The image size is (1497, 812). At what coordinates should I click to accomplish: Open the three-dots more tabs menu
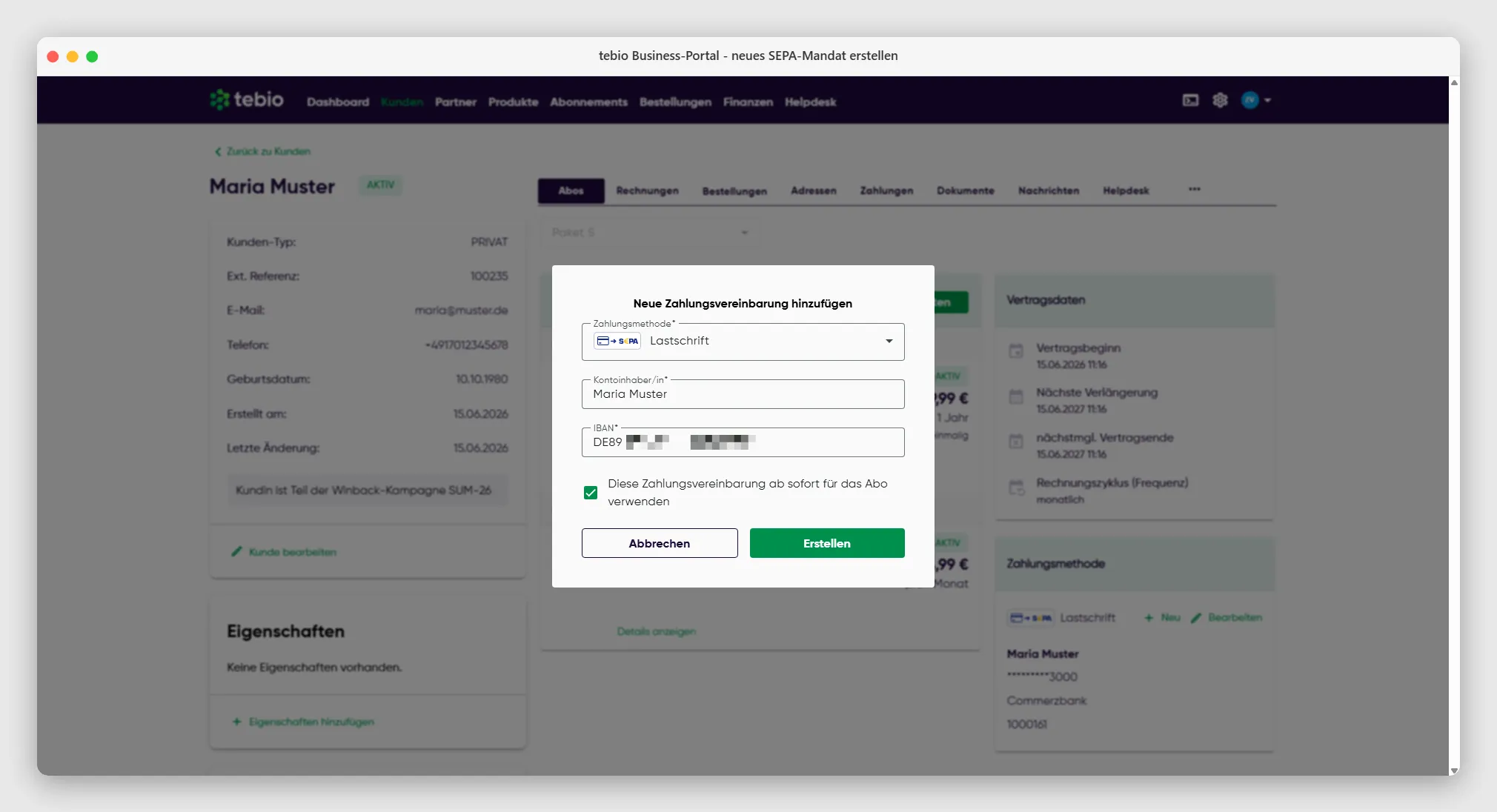1195,189
